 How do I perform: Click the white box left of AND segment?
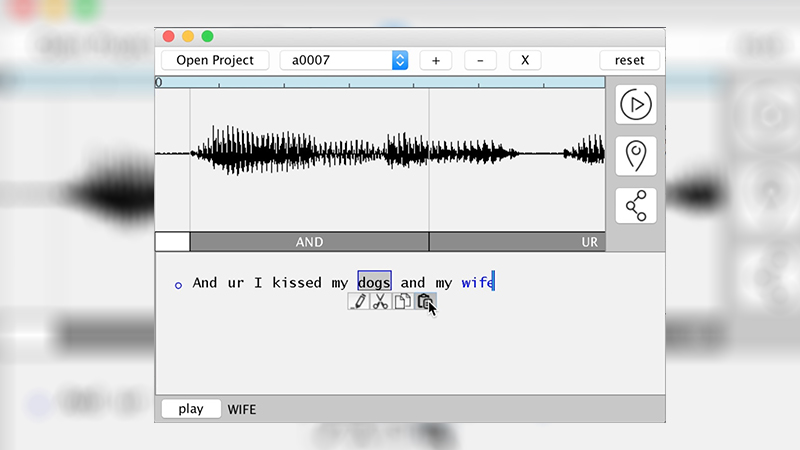click(172, 242)
